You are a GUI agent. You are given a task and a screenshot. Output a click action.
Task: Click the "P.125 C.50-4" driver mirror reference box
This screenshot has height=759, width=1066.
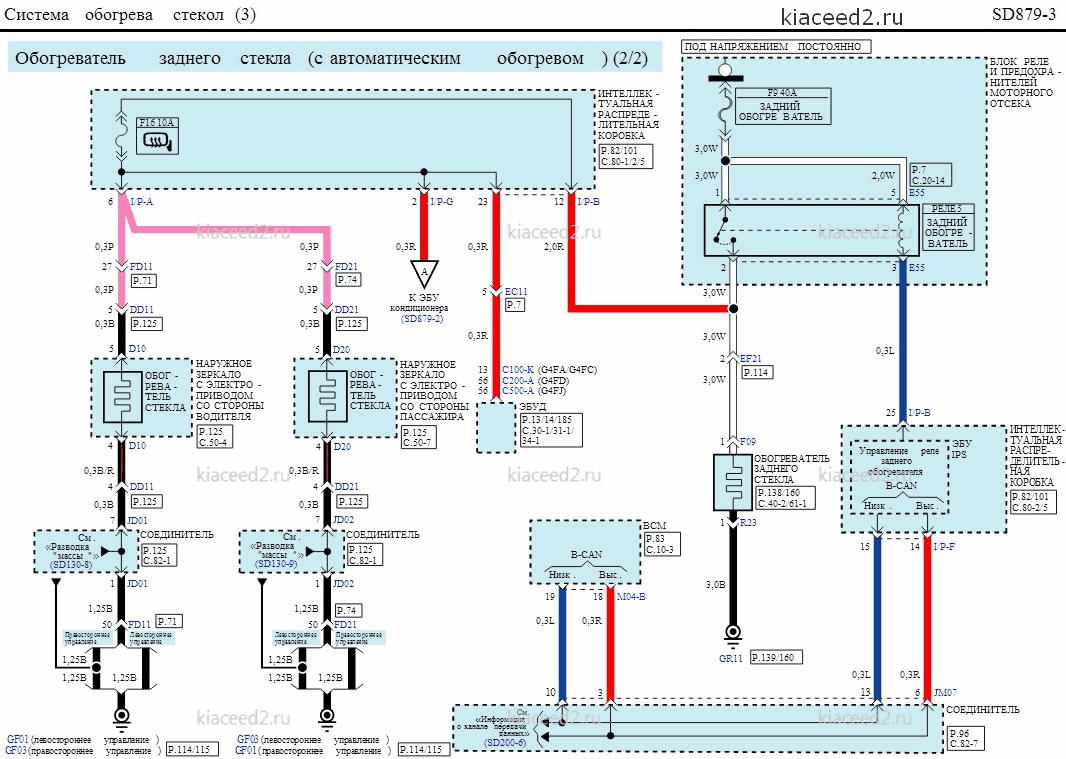[215, 437]
